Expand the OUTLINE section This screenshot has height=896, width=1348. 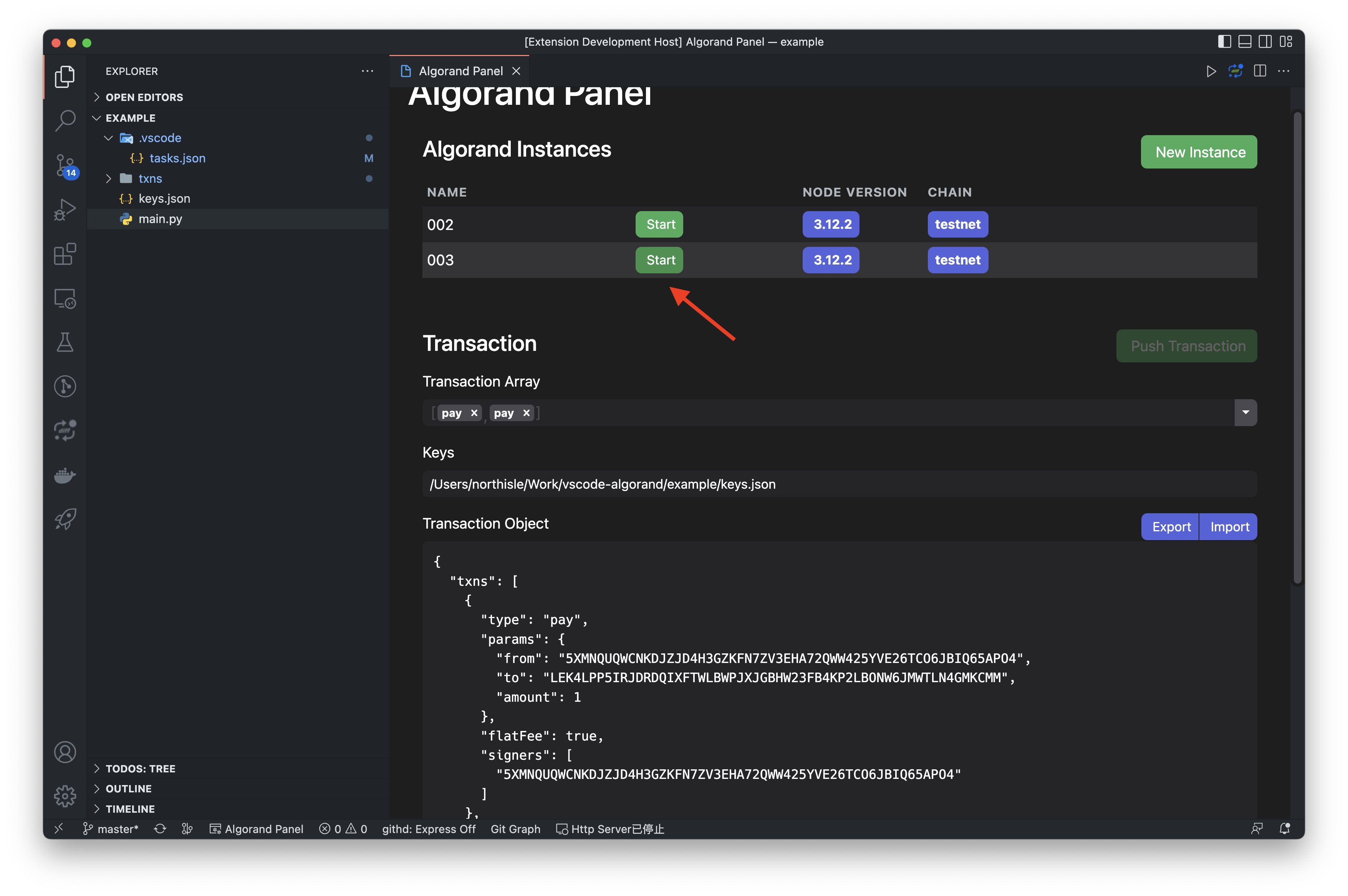point(129,789)
